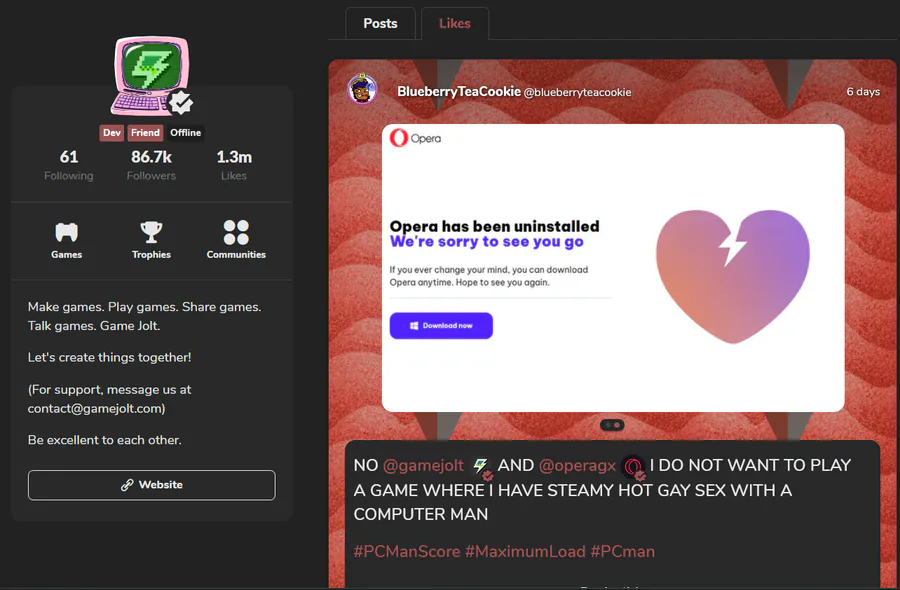Image resolution: width=900 pixels, height=590 pixels.
Task: Open the Games controller icon
Action: (67, 232)
